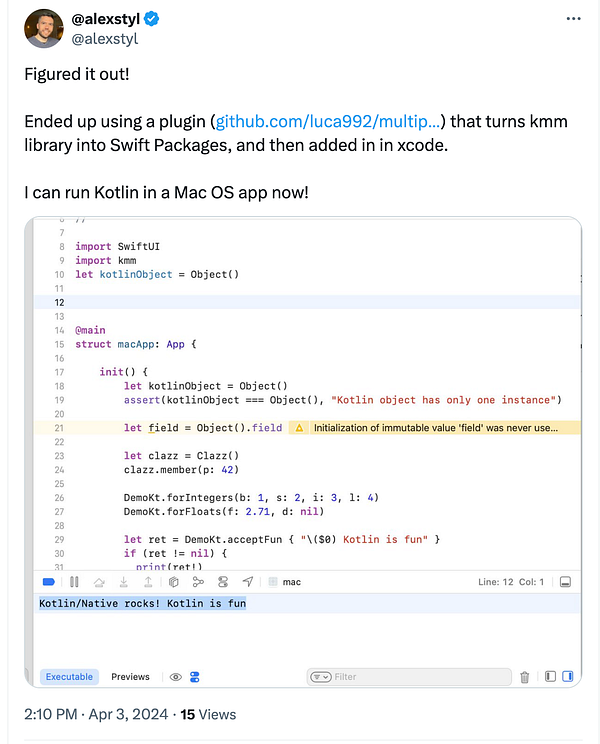600x744 pixels.
Task: Click line number 21 in the gutter
Action: tap(59, 428)
